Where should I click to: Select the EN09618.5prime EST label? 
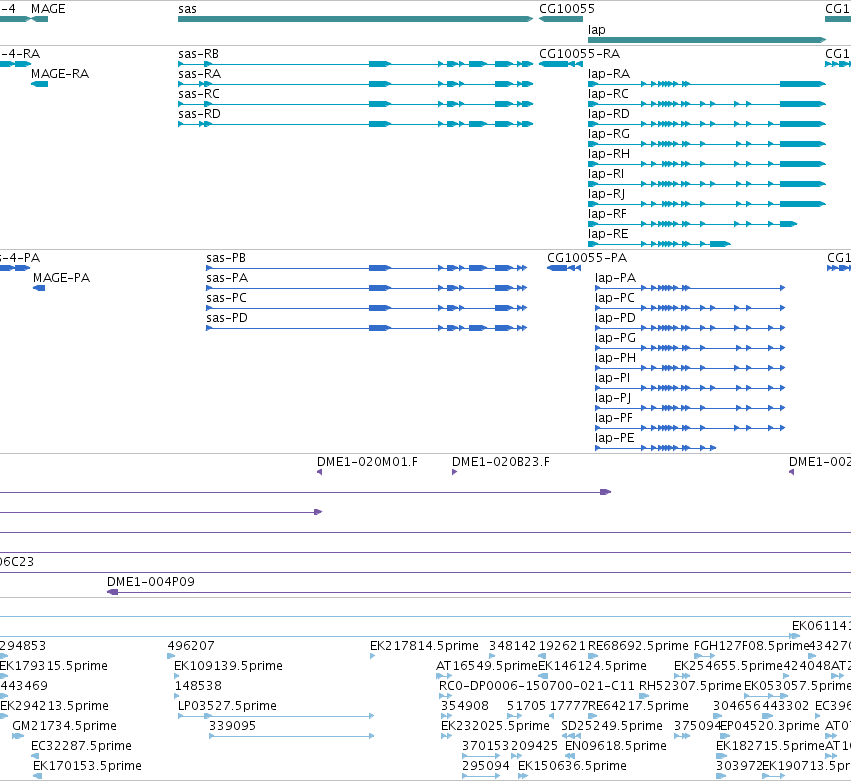tap(615, 746)
